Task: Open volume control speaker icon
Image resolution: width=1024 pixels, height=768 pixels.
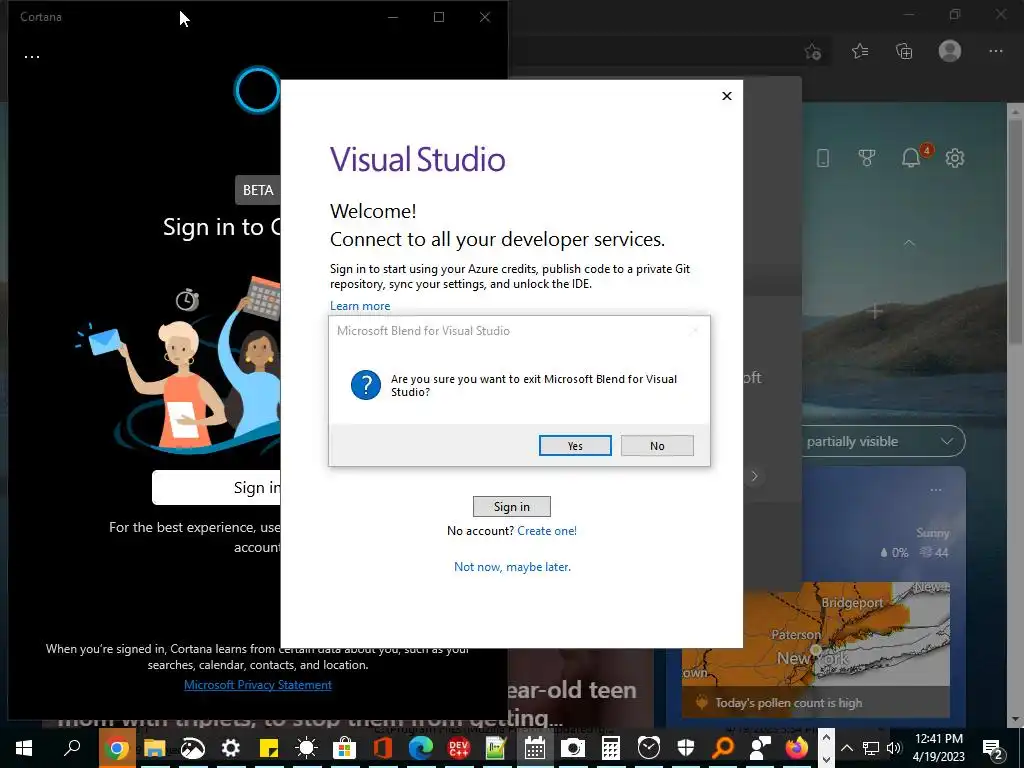Action: point(894,748)
